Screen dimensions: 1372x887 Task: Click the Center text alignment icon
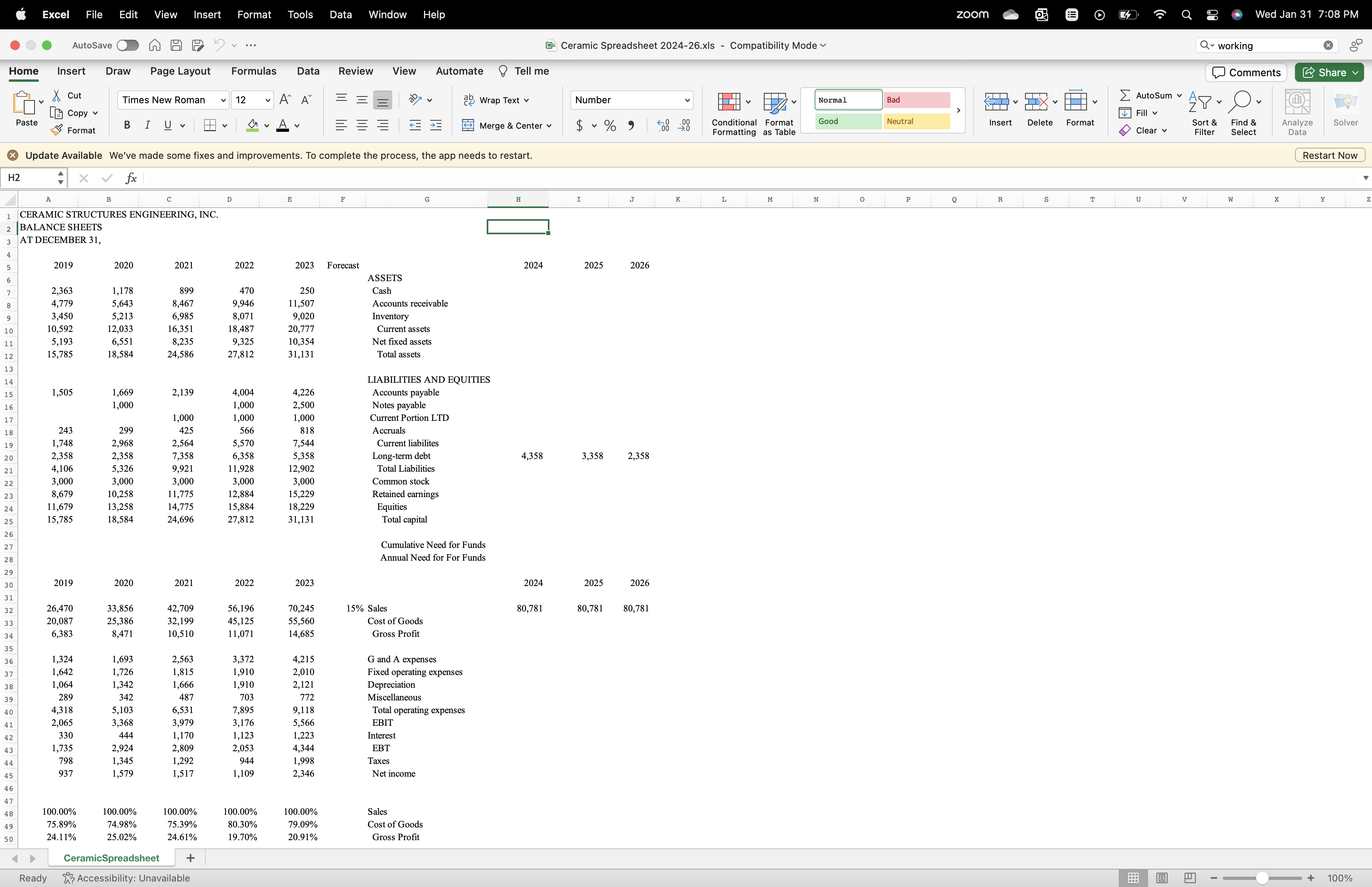click(362, 125)
